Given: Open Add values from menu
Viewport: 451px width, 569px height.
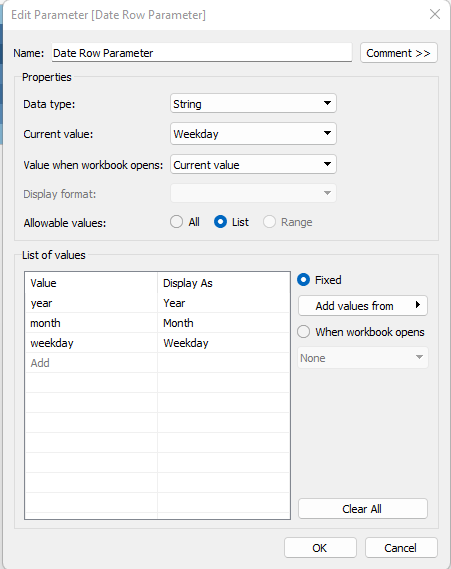Looking at the screenshot, I should [363, 306].
